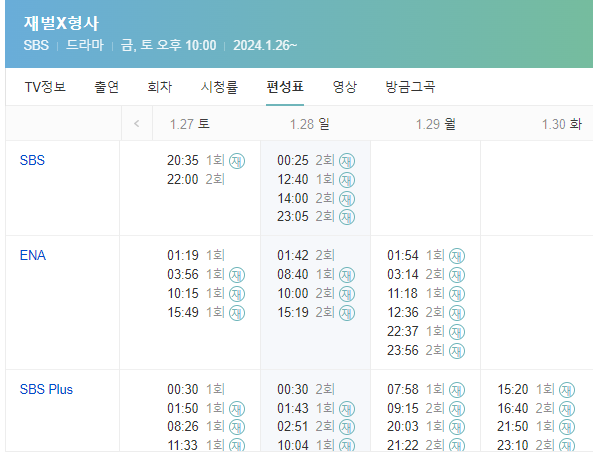Click rerun badge beside SBS 23:05 2회

[x=346, y=217]
